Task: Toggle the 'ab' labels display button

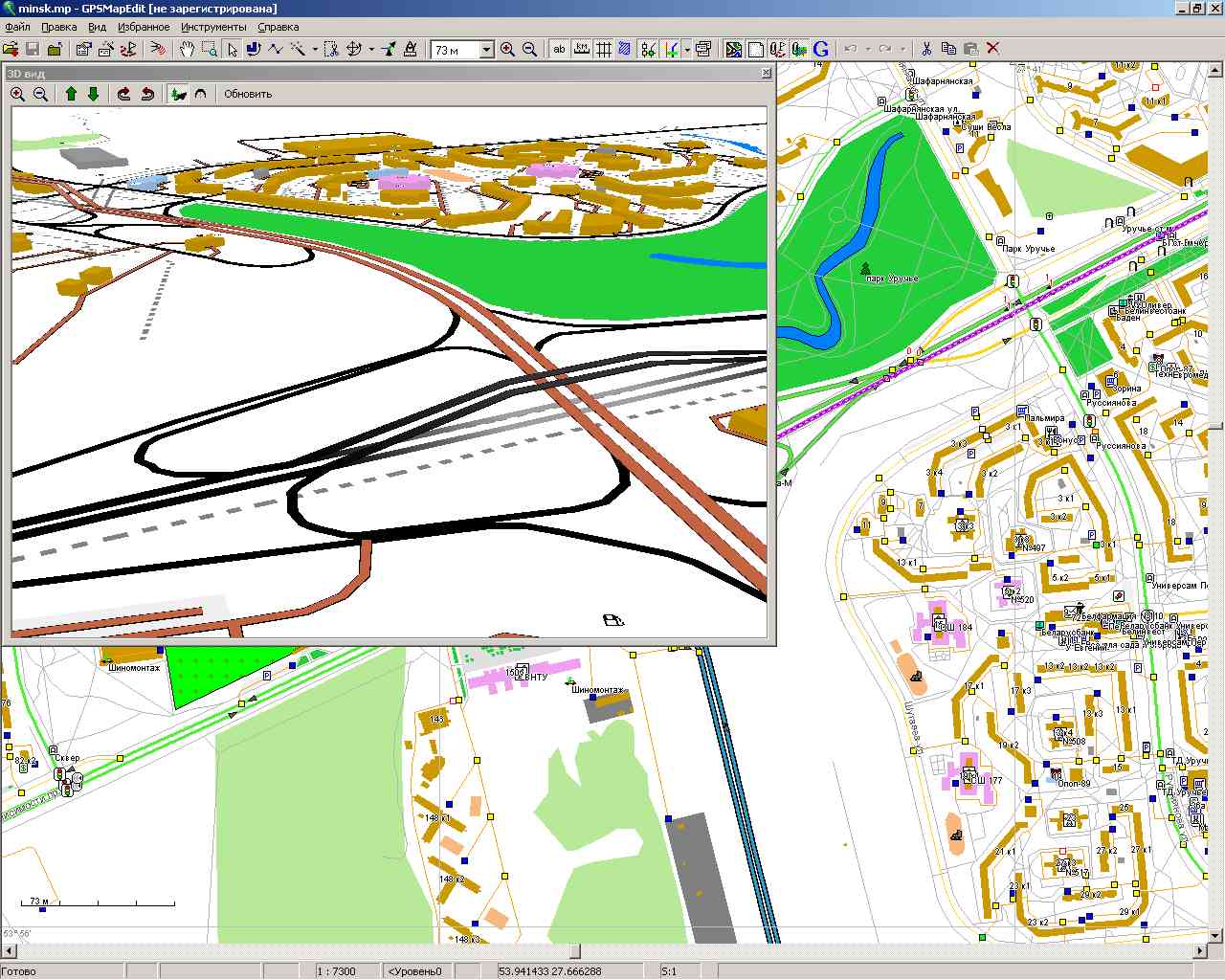Action: click(x=559, y=49)
